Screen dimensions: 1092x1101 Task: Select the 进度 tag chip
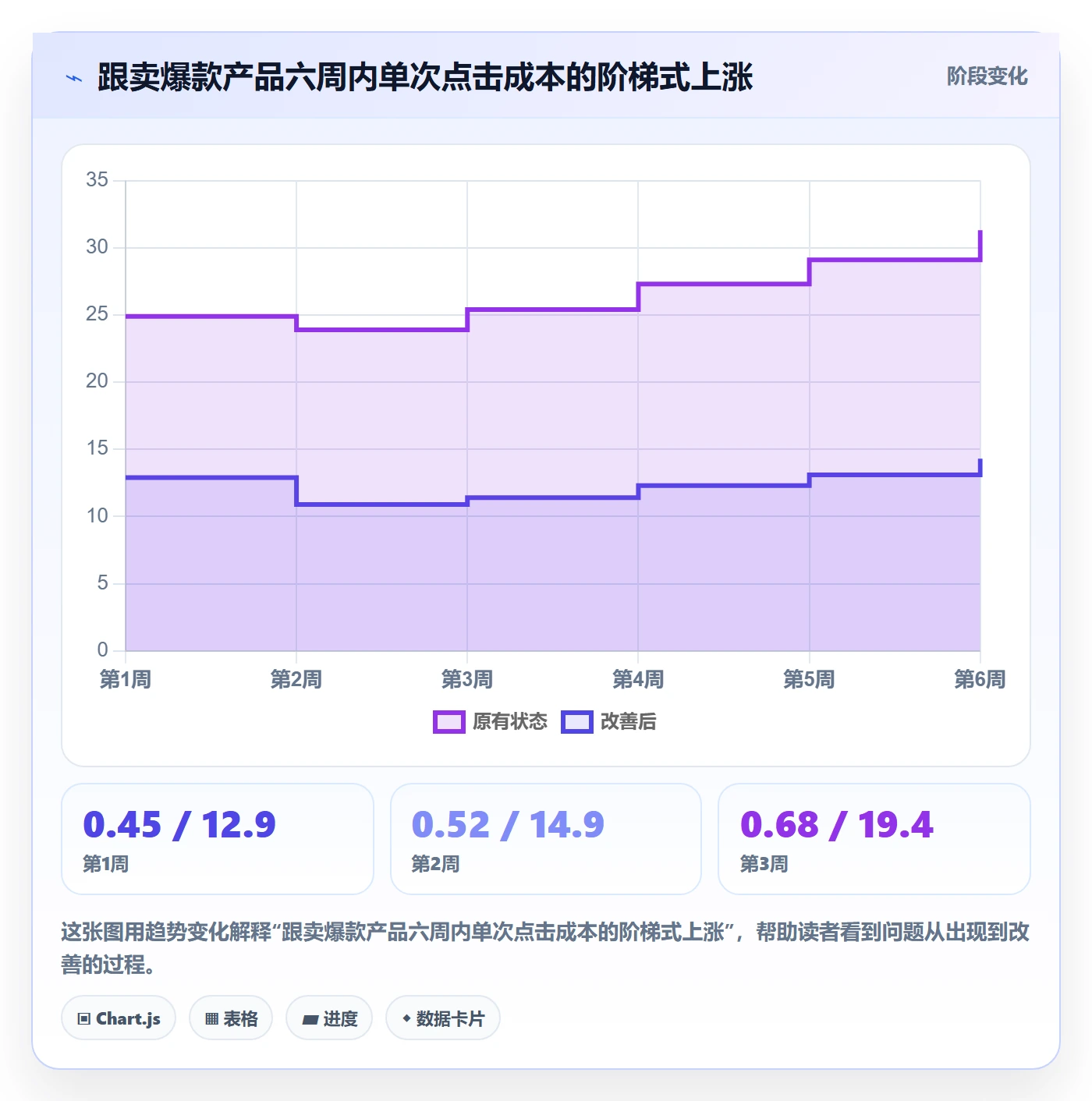pos(329,1018)
